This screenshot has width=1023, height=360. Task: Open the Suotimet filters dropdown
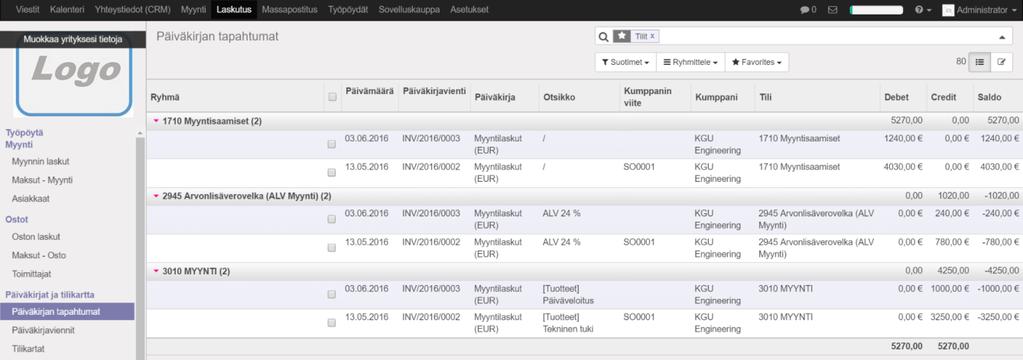click(626, 63)
